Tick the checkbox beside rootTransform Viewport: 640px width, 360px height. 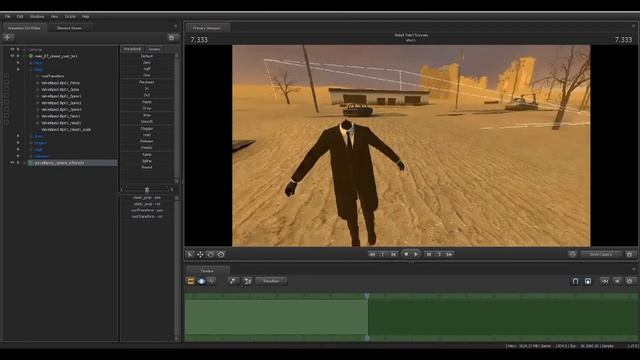[x=7, y=76]
